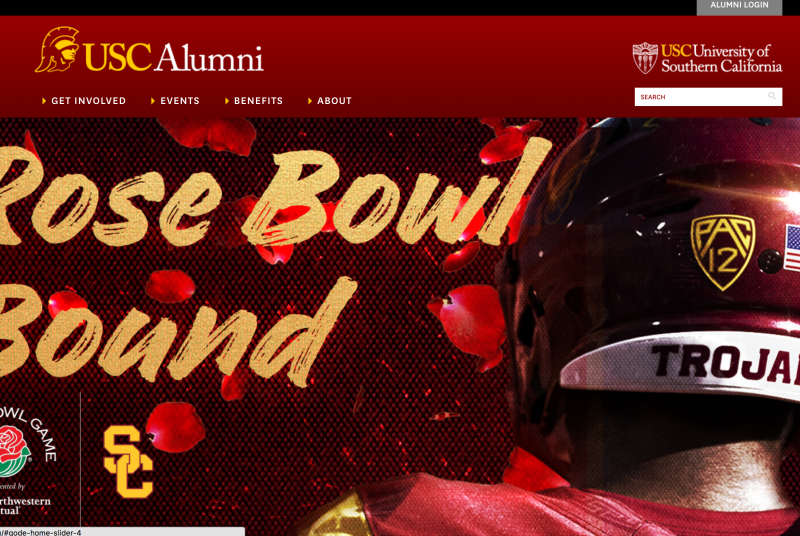Click the American flag helmet decal
Viewport: 800px width, 536px height.
792,248
